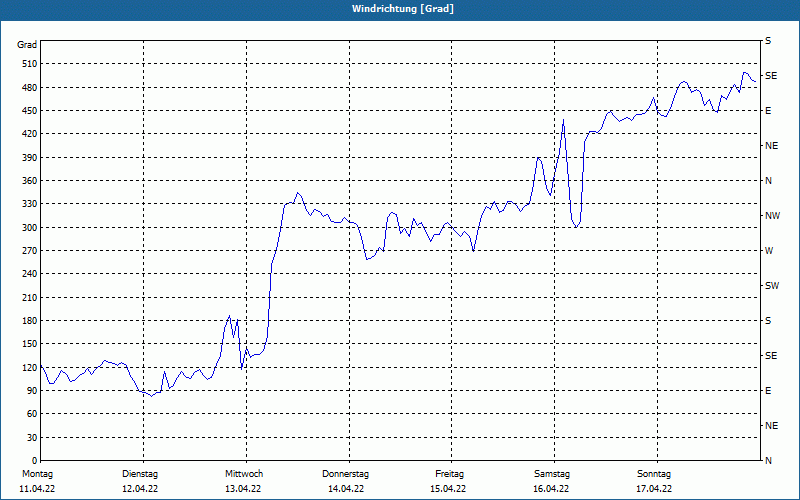The image size is (800, 500).
Task: Click the 60 degree axis label
Action: (x=32, y=413)
